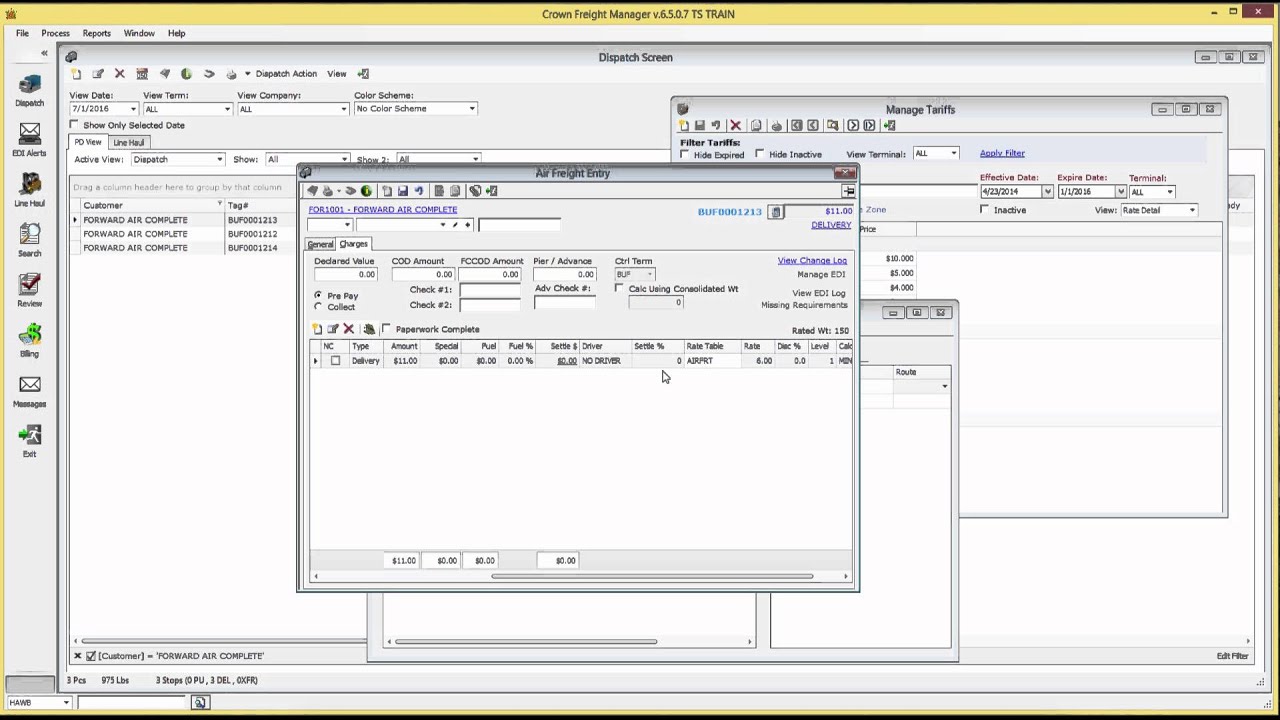Image resolution: width=1280 pixels, height=720 pixels.
Task: Go to next record in Manage Tariffs toolbar
Action: click(853, 126)
